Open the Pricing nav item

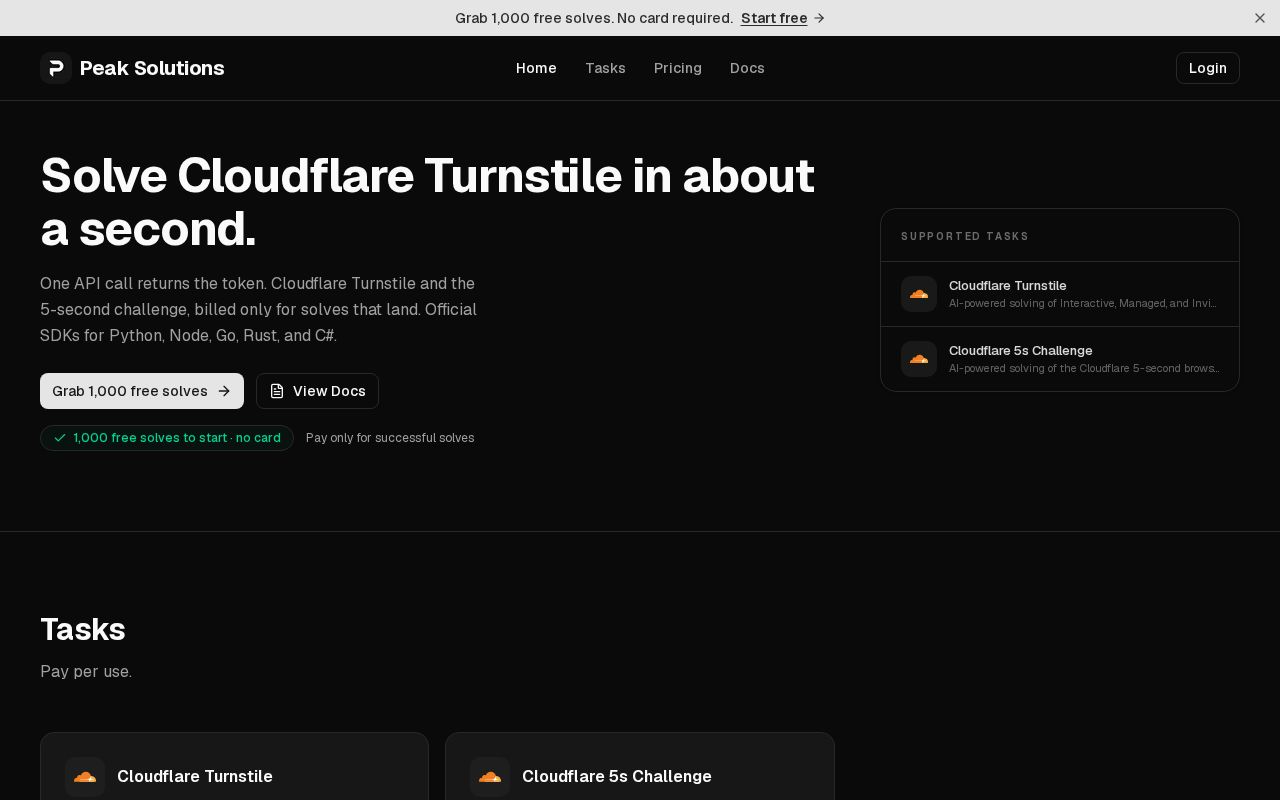[x=678, y=68]
